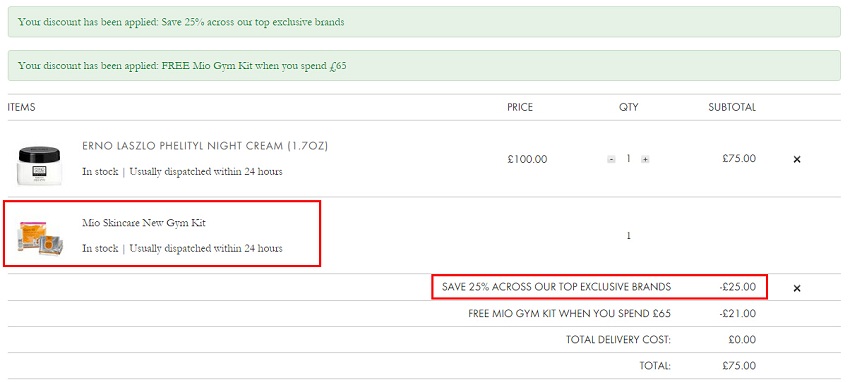Remove Erno Laszlo Night Cream from basket
Viewport: 850px width, 382px height.
pyautogui.click(x=796, y=159)
